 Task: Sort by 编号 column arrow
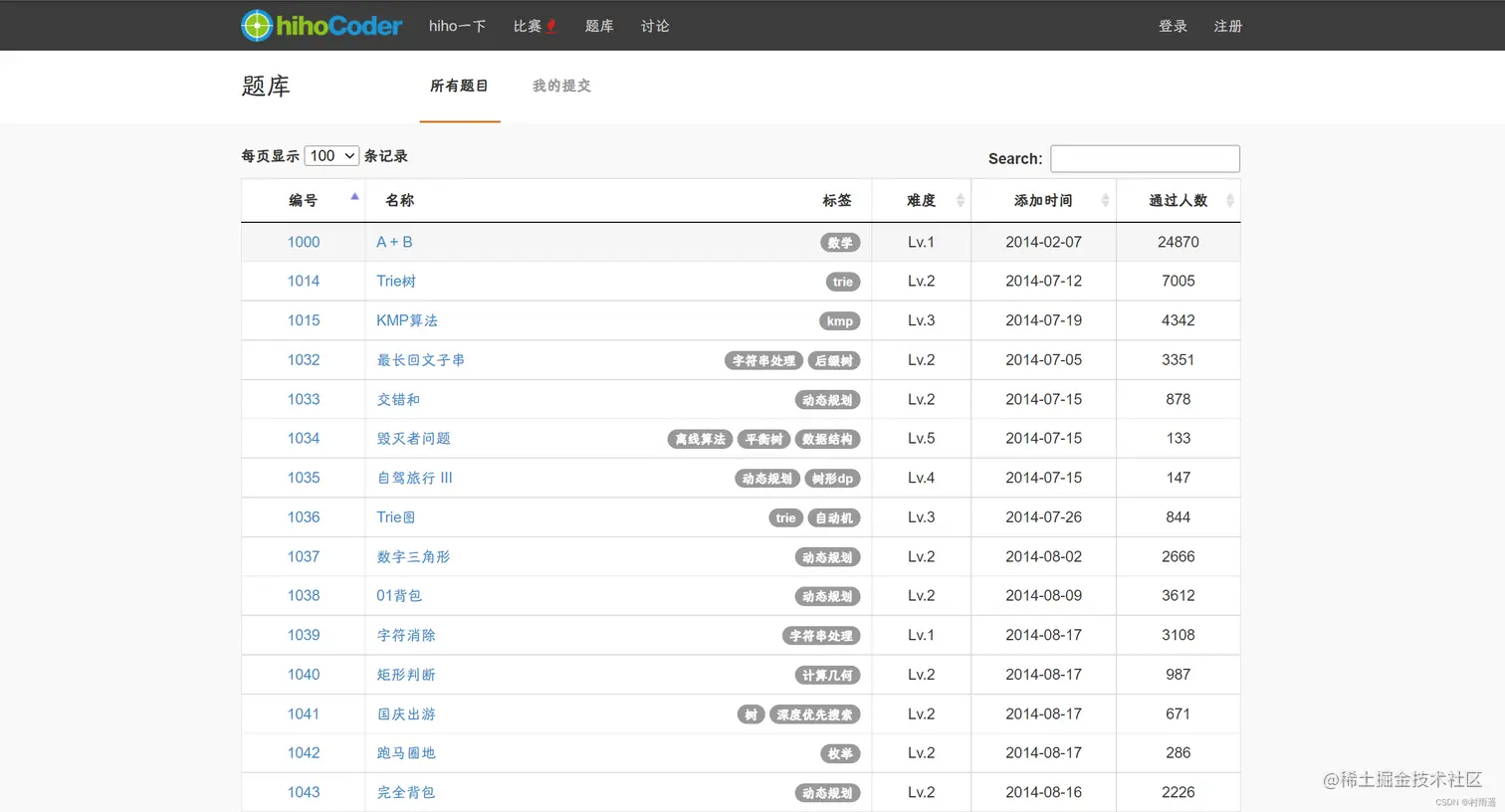(354, 196)
